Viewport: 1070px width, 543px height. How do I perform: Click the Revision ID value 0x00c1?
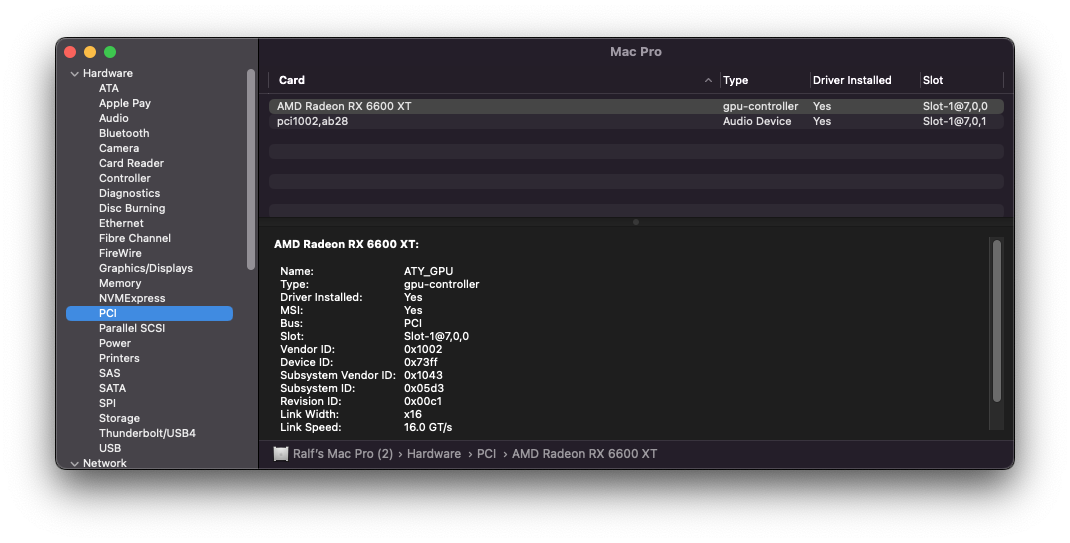click(x=422, y=402)
